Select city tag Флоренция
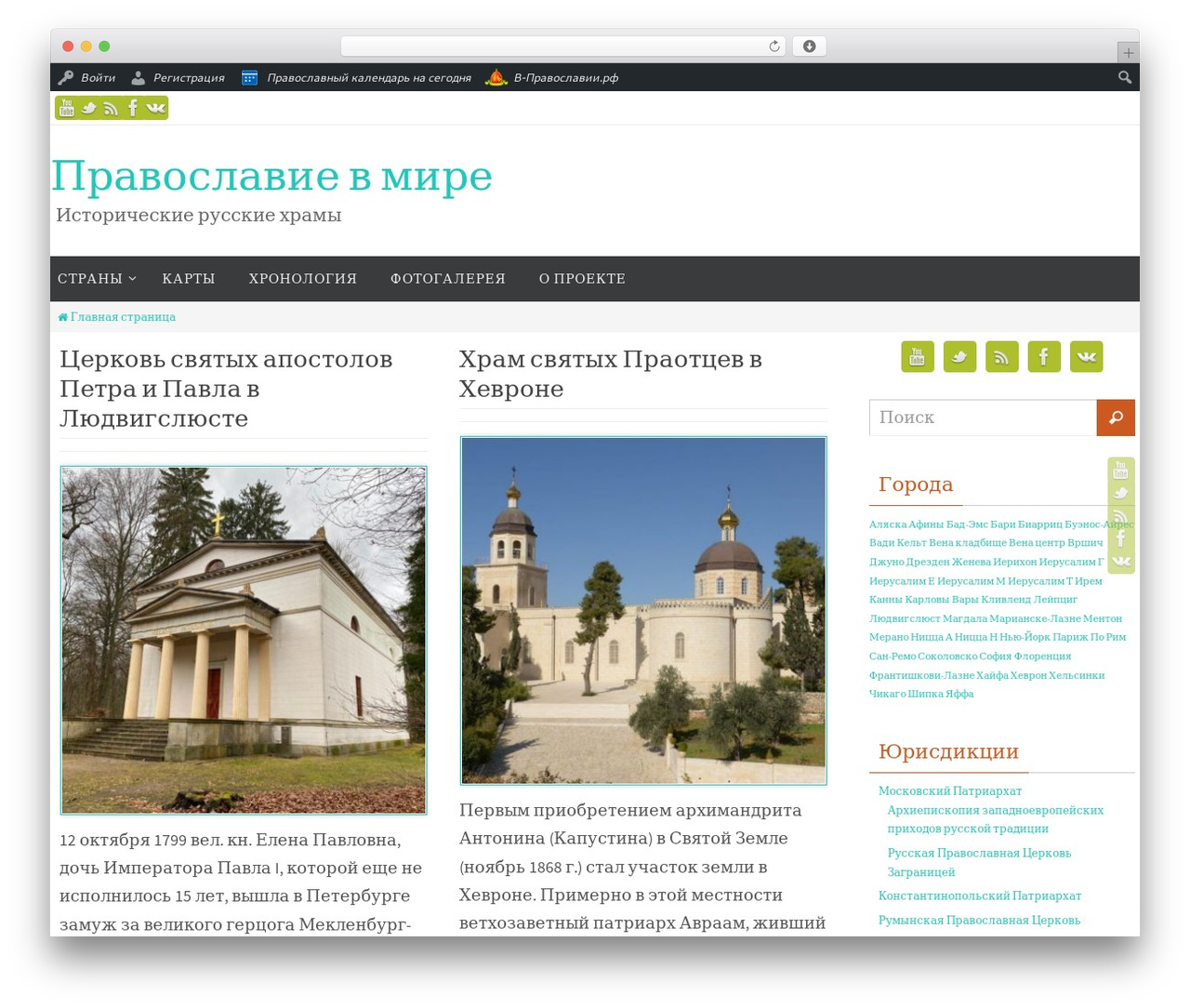The width and height of the screenshot is (1190, 1008). tap(1042, 657)
